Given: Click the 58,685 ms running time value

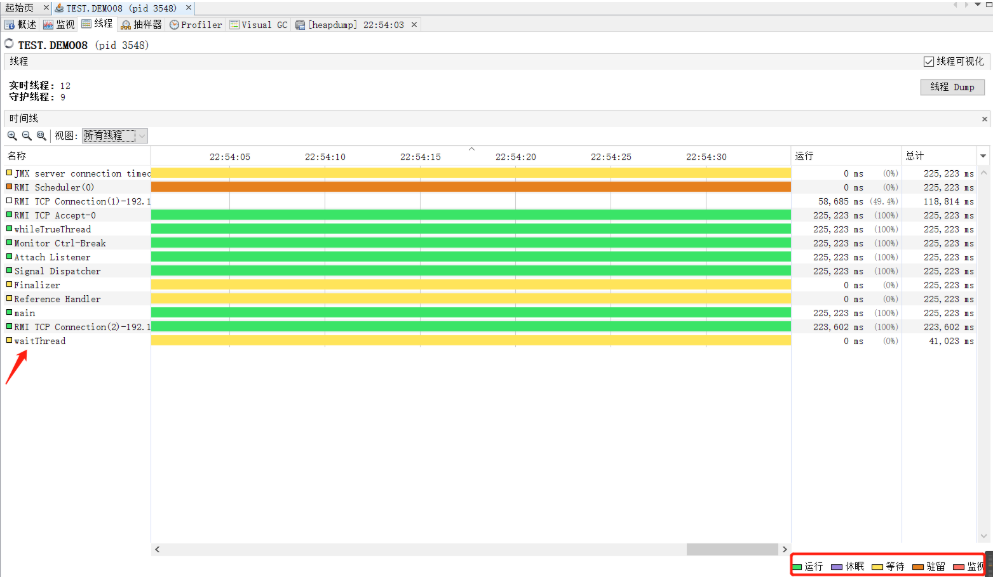Looking at the screenshot, I should click(841, 201).
